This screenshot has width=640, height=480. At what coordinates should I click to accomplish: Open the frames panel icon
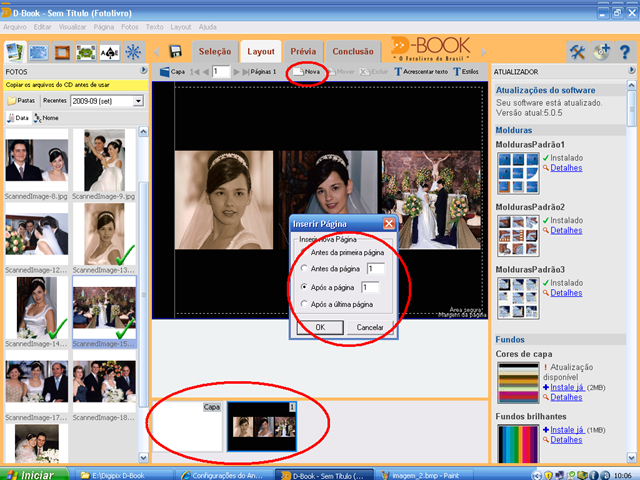[x=62, y=52]
